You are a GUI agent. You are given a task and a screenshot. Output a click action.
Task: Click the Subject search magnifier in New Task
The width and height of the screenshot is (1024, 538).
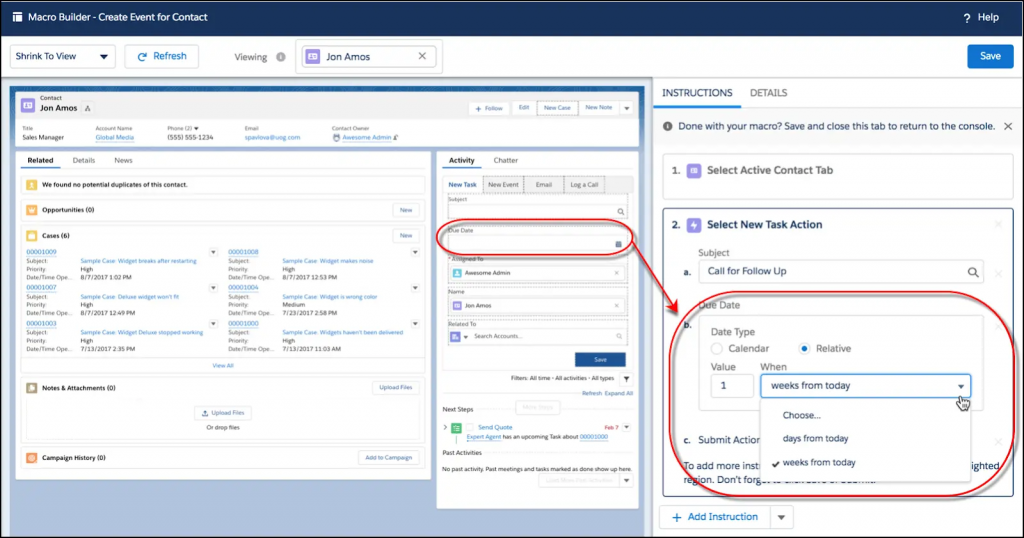point(620,212)
